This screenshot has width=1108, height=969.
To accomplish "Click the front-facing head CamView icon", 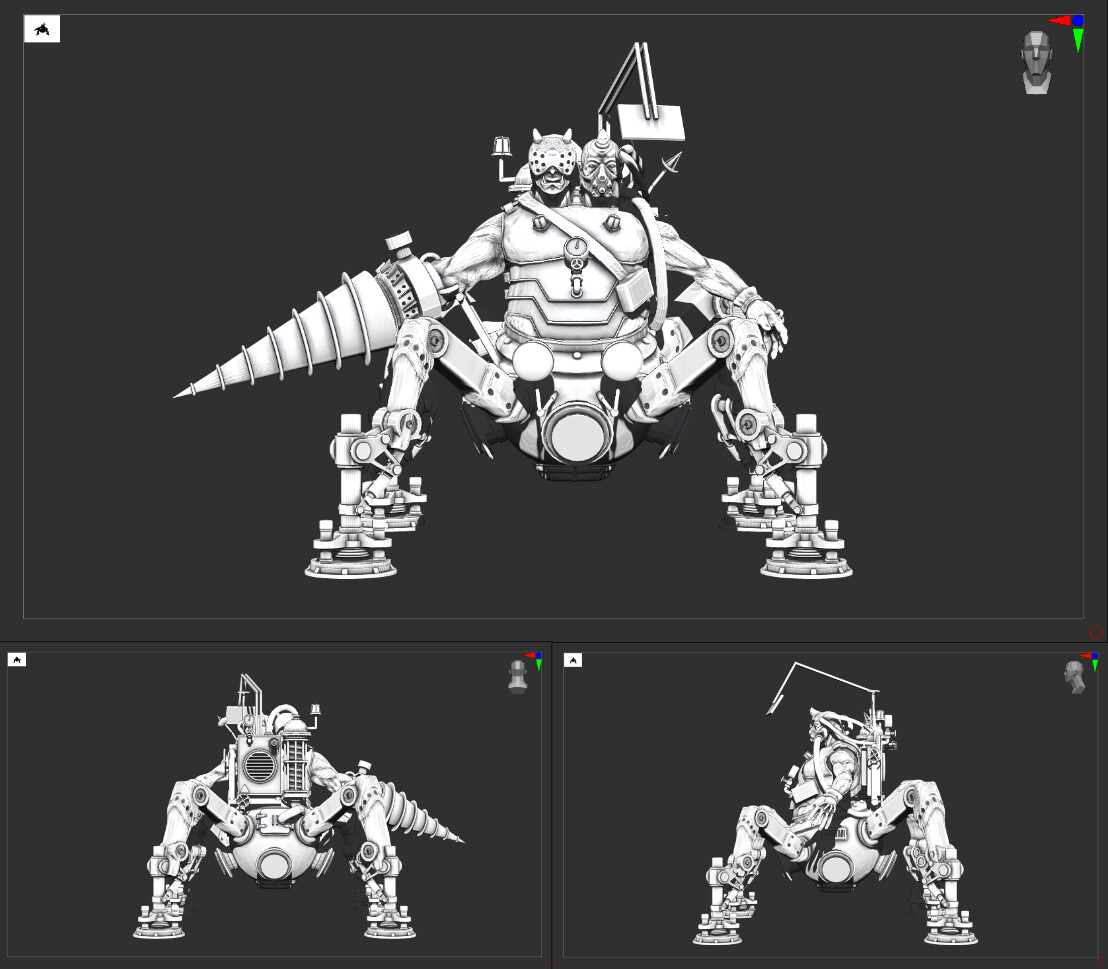I will coord(1037,62).
